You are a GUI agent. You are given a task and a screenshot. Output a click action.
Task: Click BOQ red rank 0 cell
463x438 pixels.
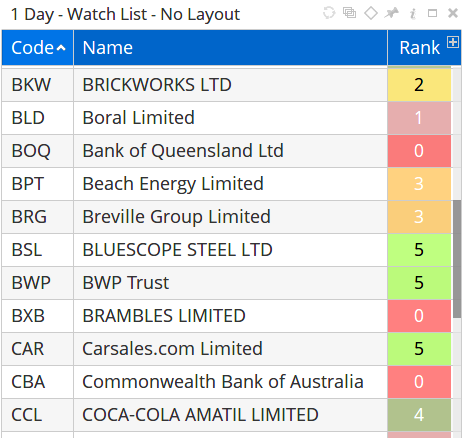[x=419, y=151]
